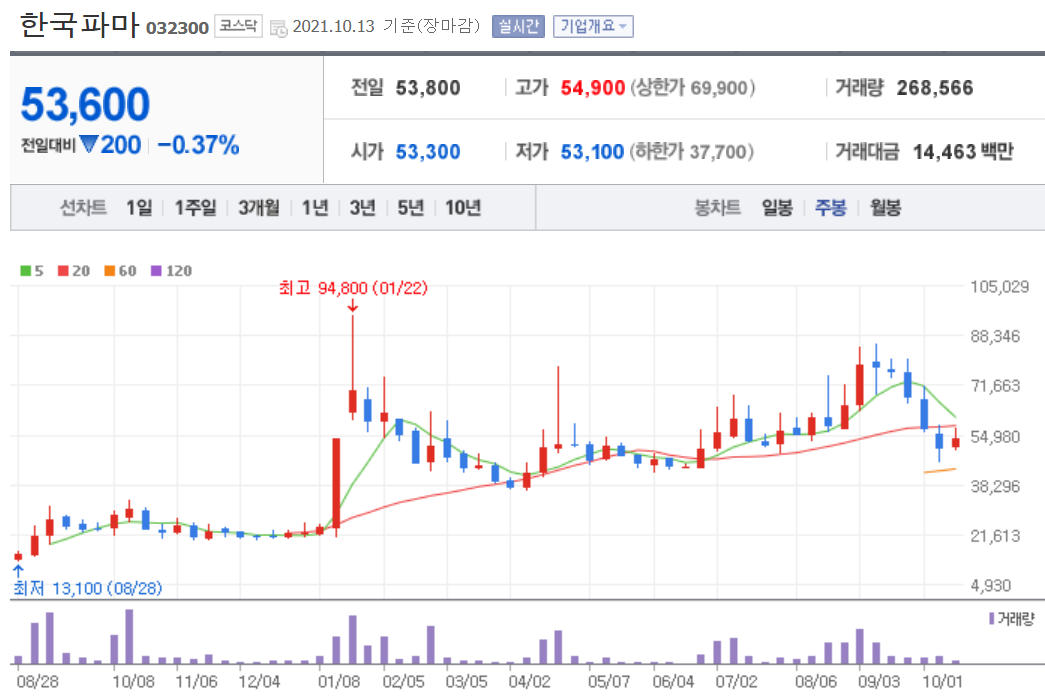Image resolution: width=1045 pixels, height=698 pixels.
Task: Click the 봉차트 label
Action: point(718,208)
